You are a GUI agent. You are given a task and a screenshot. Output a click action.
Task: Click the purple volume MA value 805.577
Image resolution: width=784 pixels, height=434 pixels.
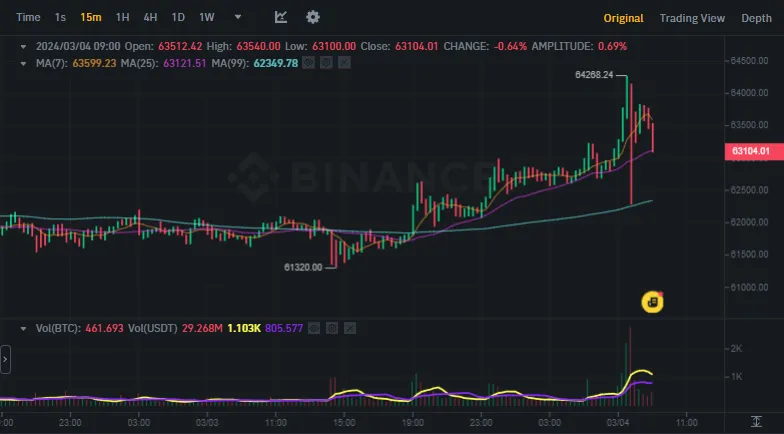coord(284,328)
